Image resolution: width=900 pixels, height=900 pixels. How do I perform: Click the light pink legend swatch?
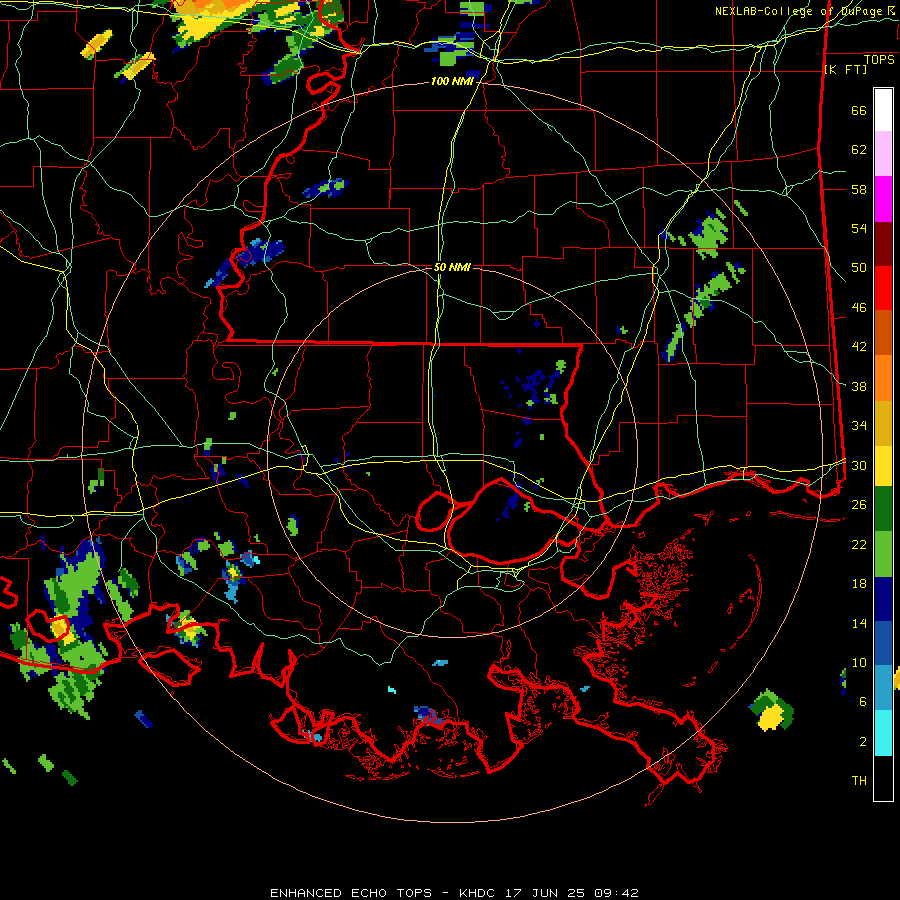pos(883,154)
